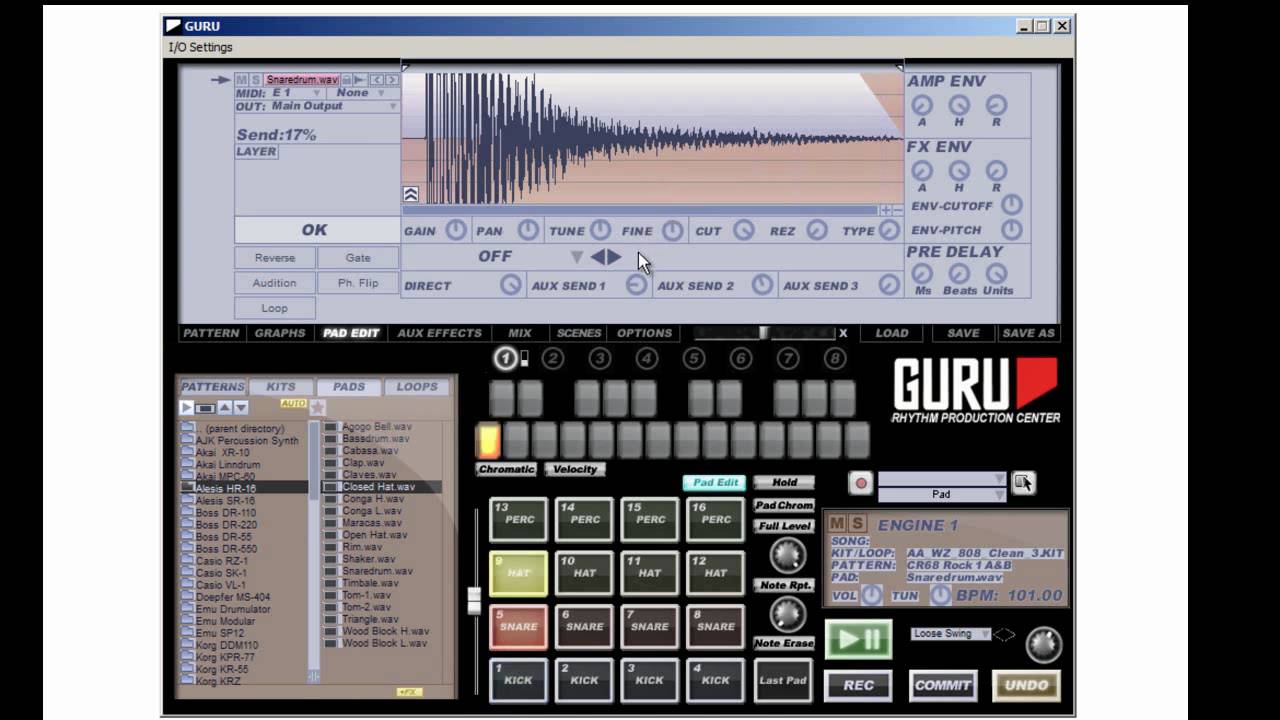Click the UNDO button
Screen dimensions: 1280x720
coord(1026,686)
